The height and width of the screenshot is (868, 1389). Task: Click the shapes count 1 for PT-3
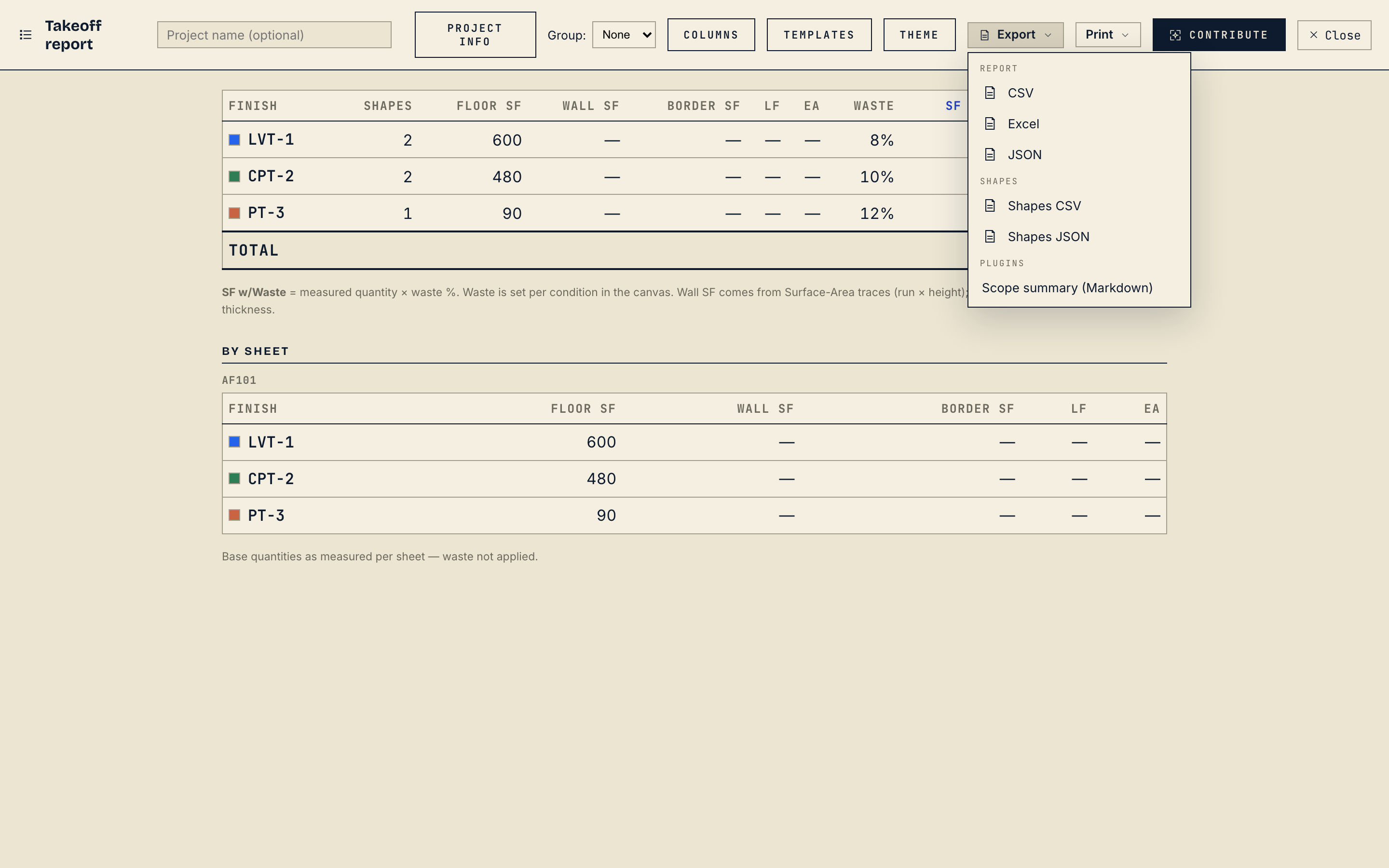pyautogui.click(x=408, y=214)
